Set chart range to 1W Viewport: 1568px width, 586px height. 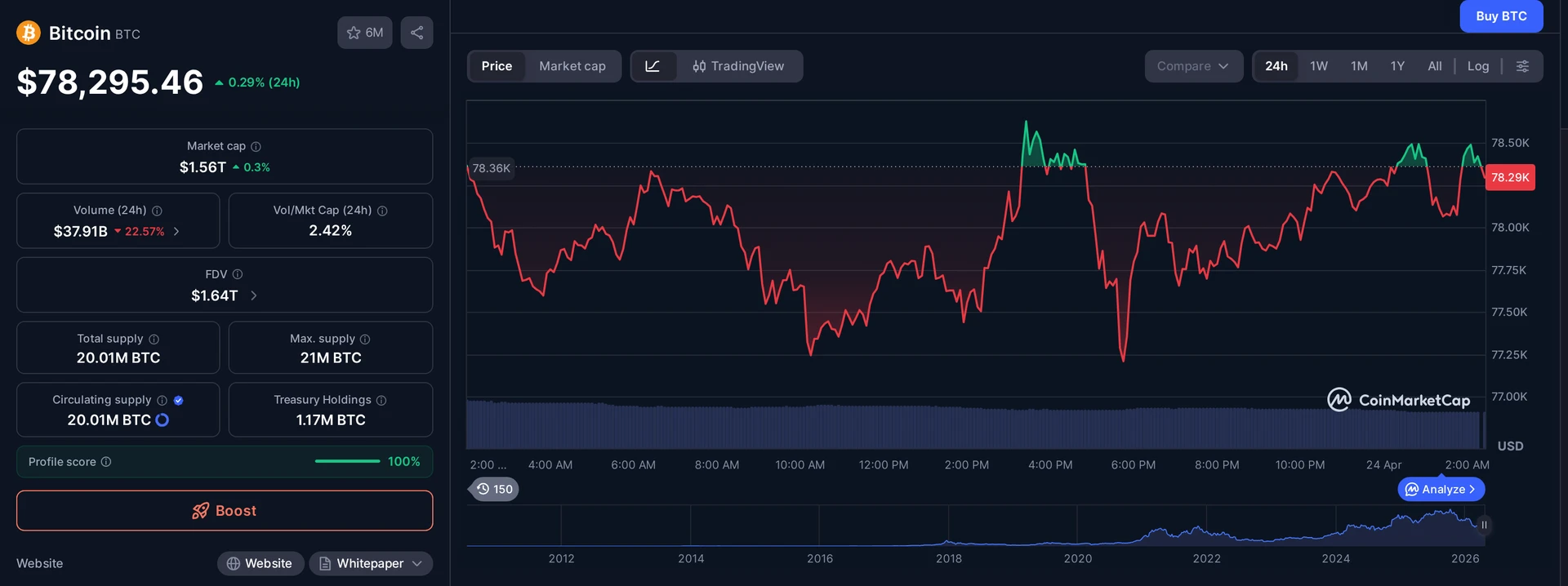1319,66
